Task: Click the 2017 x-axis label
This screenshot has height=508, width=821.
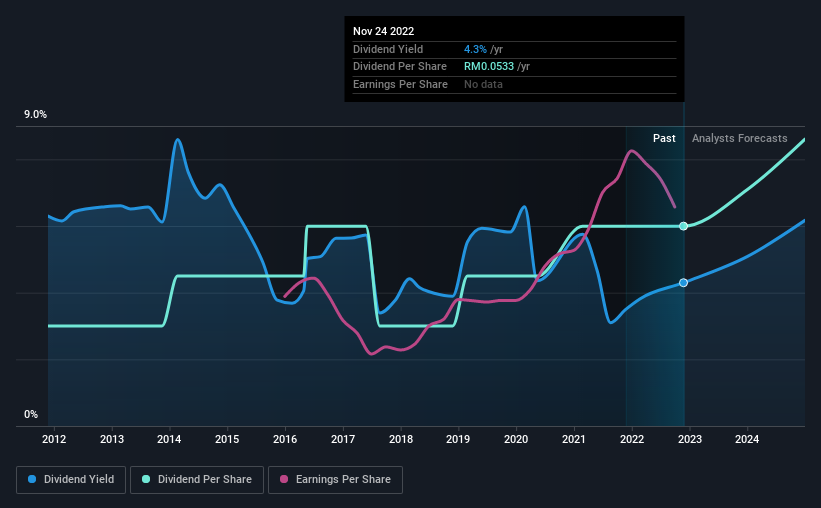Action: [343, 439]
